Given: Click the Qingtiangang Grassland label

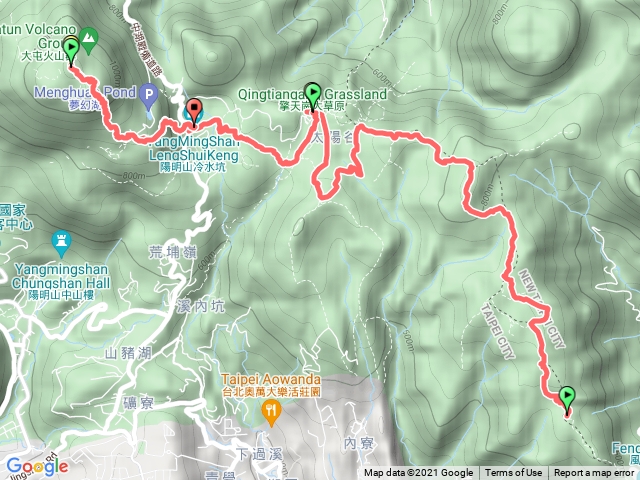Looking at the screenshot, I should tap(312, 94).
